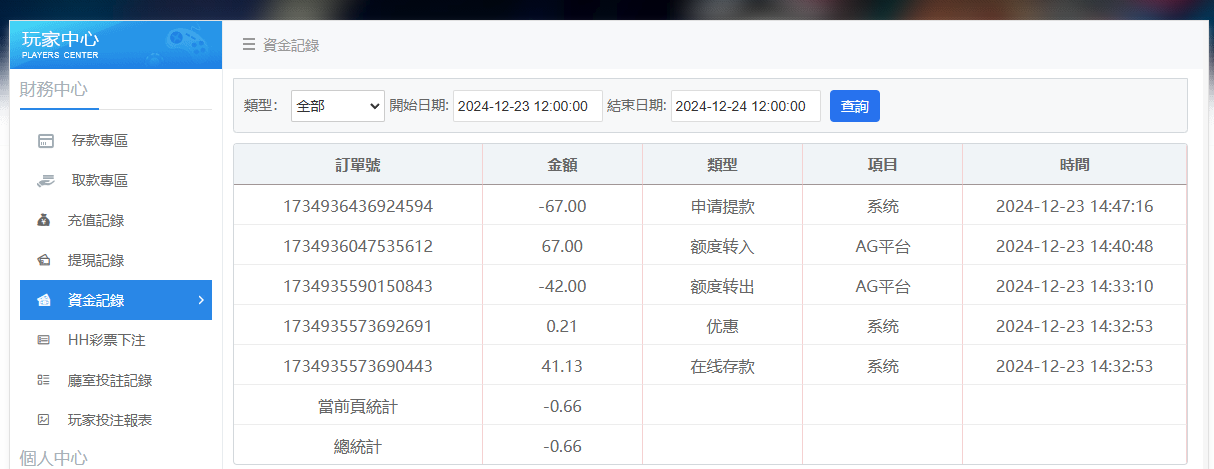The height and width of the screenshot is (469, 1214).
Task: Click the 2024-12-23 14:33:10 time cell
Action: coord(1074,286)
